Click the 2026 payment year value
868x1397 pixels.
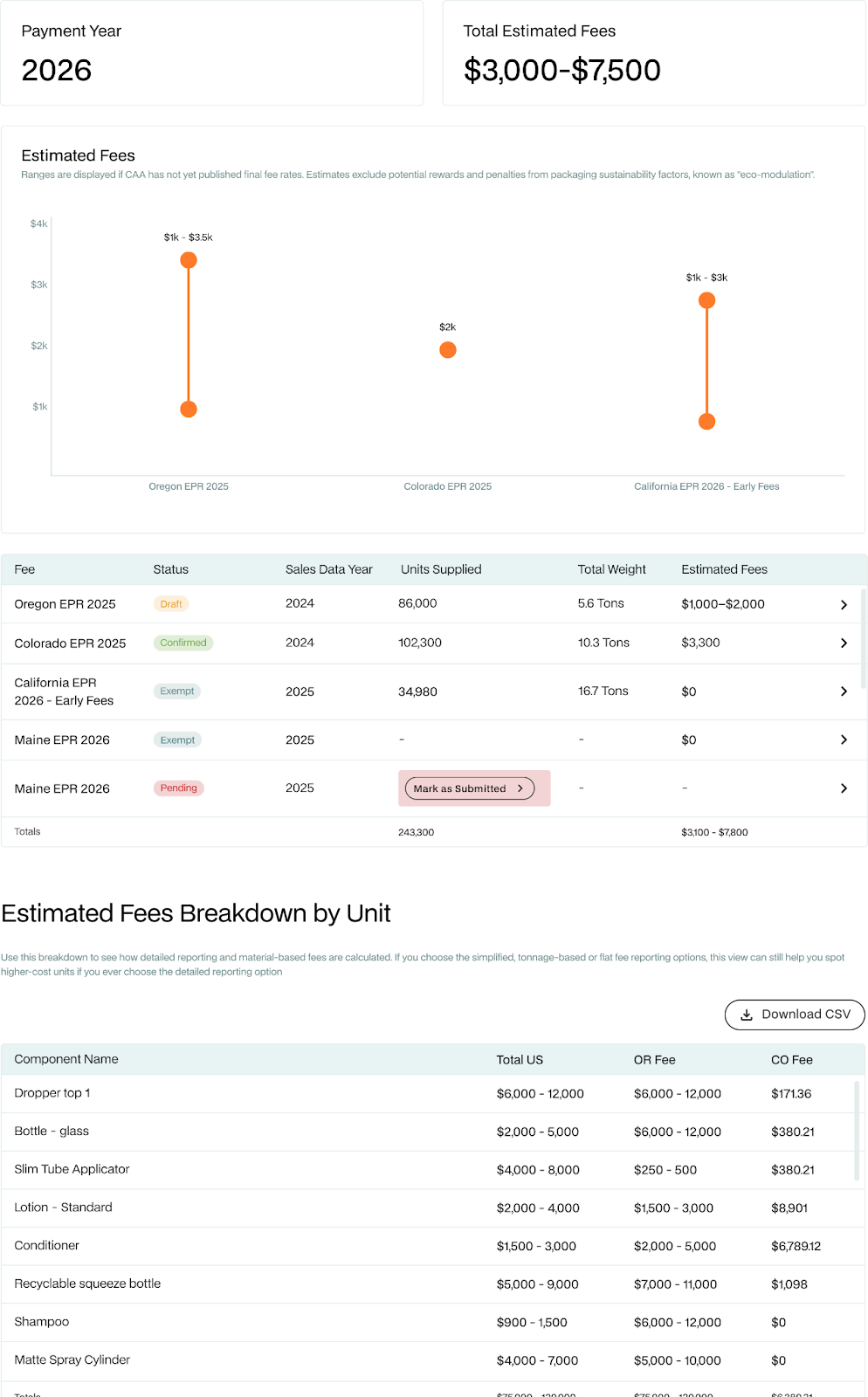57,70
